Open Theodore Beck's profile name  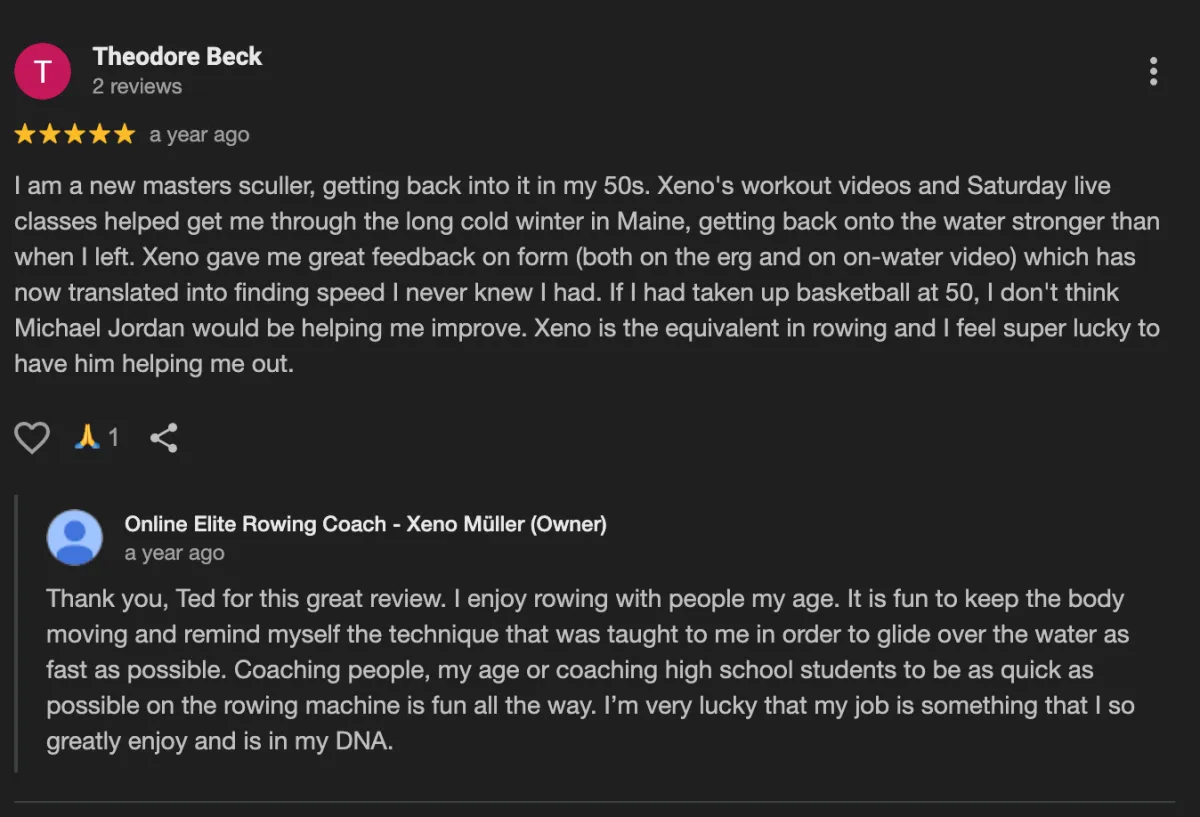(x=177, y=56)
